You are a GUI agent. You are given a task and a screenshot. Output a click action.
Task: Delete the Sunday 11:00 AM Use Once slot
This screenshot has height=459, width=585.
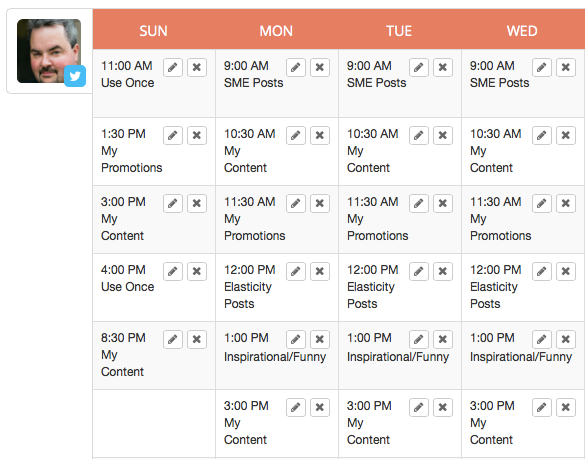(197, 68)
